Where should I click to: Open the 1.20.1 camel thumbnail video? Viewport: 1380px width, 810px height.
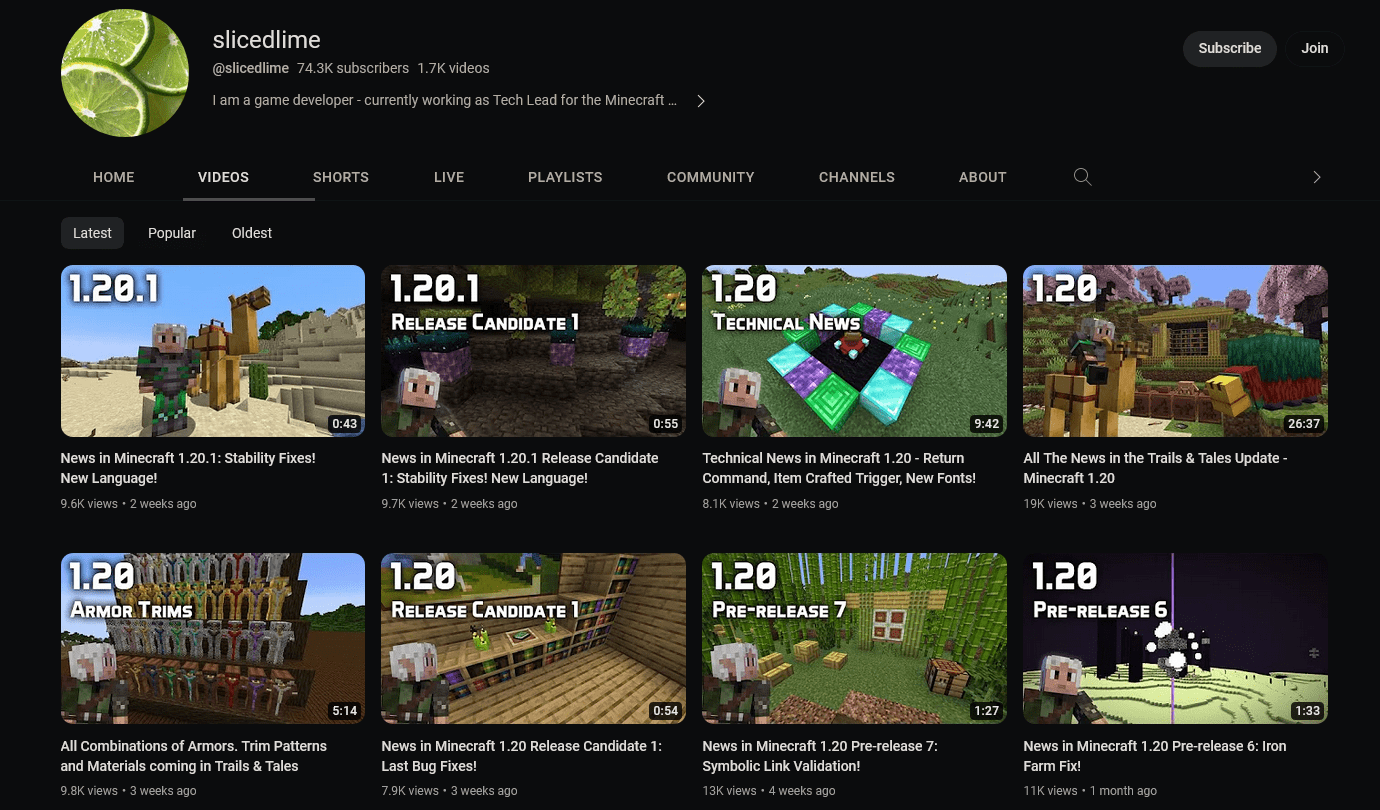pos(213,351)
